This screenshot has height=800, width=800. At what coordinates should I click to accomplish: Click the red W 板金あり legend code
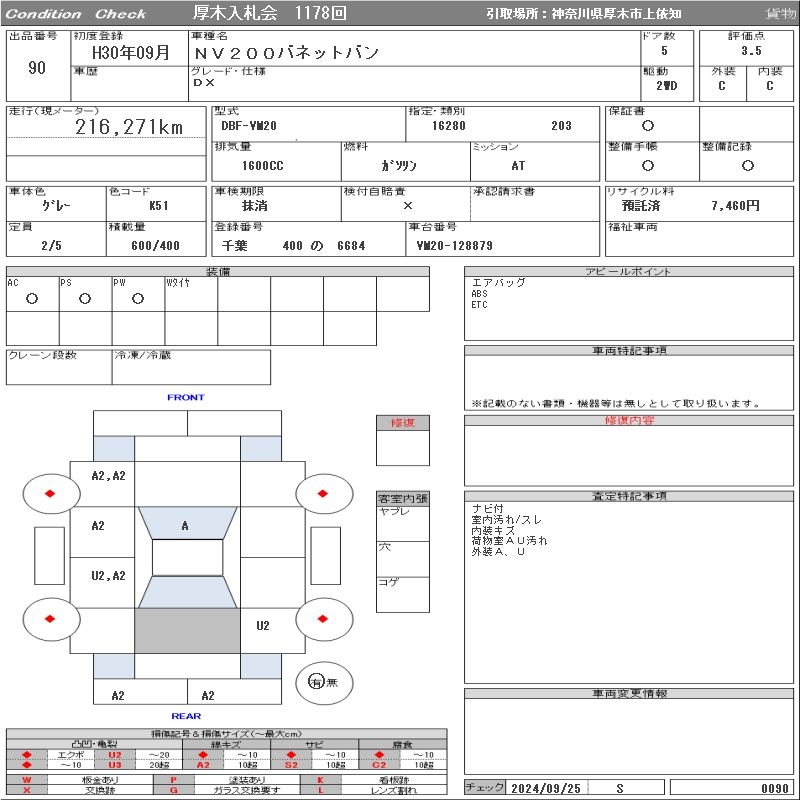tap(27, 780)
